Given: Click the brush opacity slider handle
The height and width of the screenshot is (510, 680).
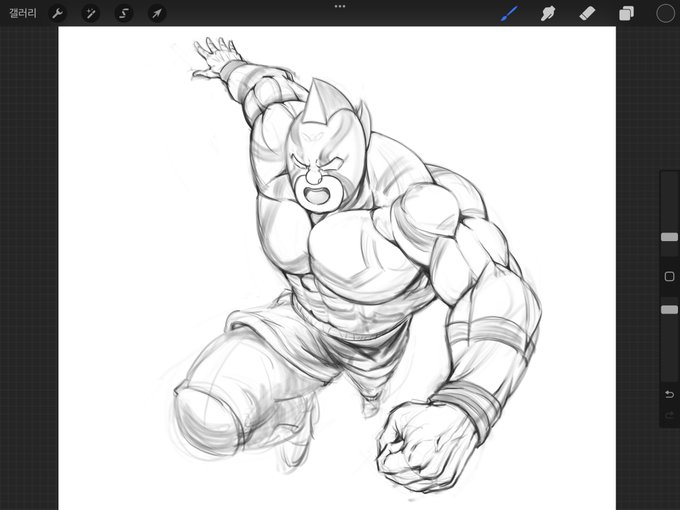Looking at the screenshot, I should coord(669,309).
